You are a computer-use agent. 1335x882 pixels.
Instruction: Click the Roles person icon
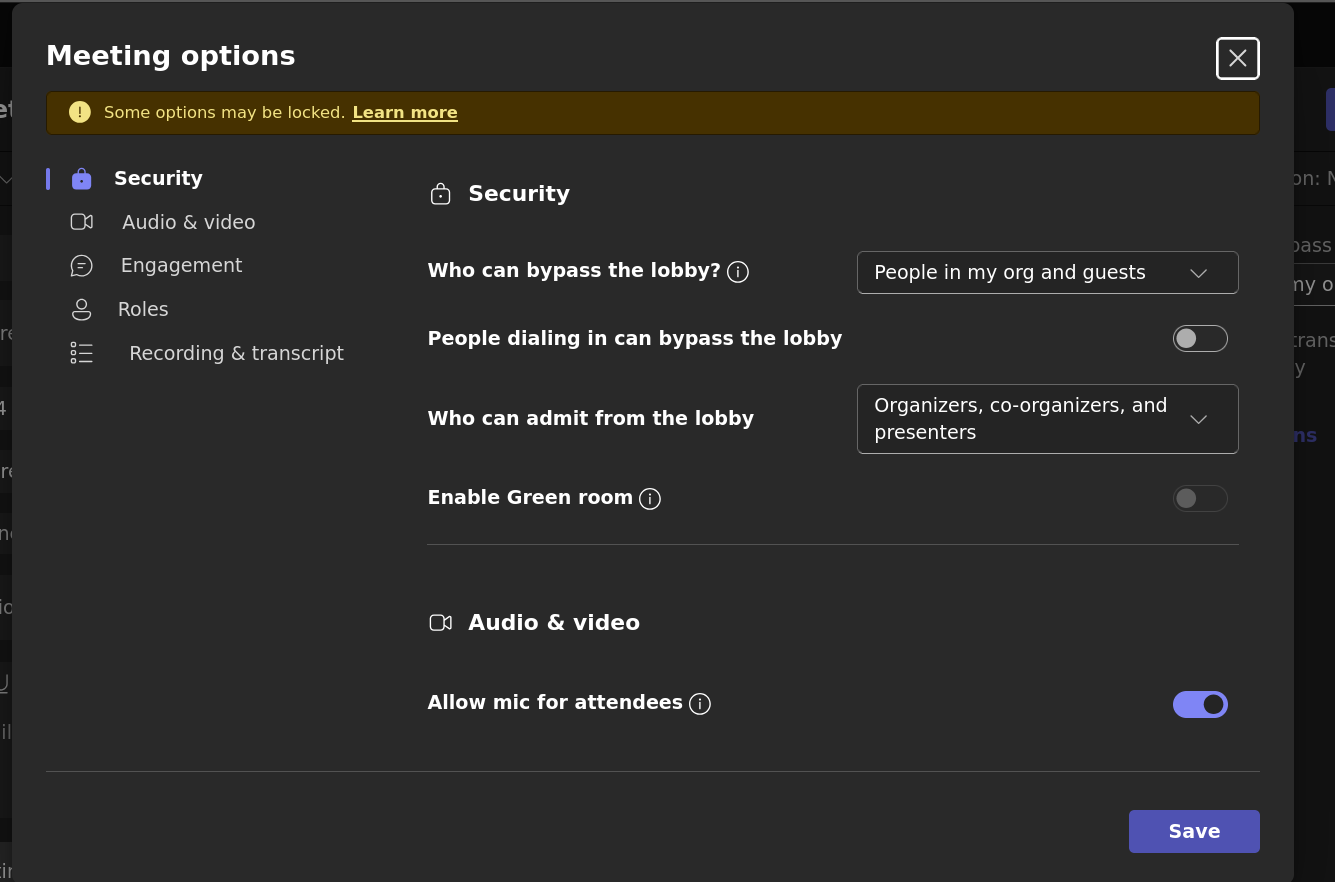pos(81,309)
